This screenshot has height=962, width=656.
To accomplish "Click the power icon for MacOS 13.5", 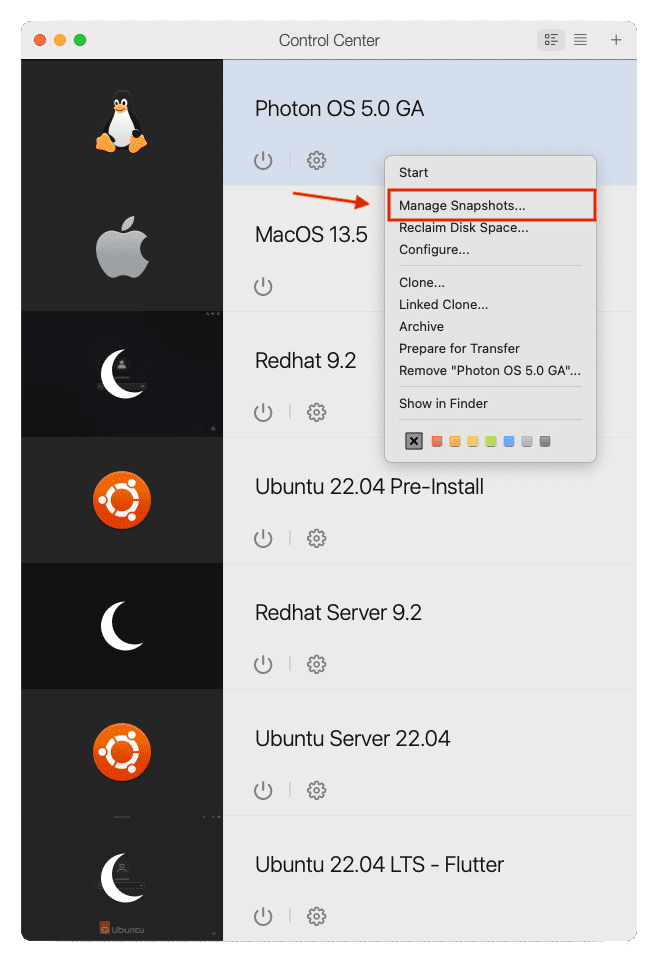I will pos(263,287).
